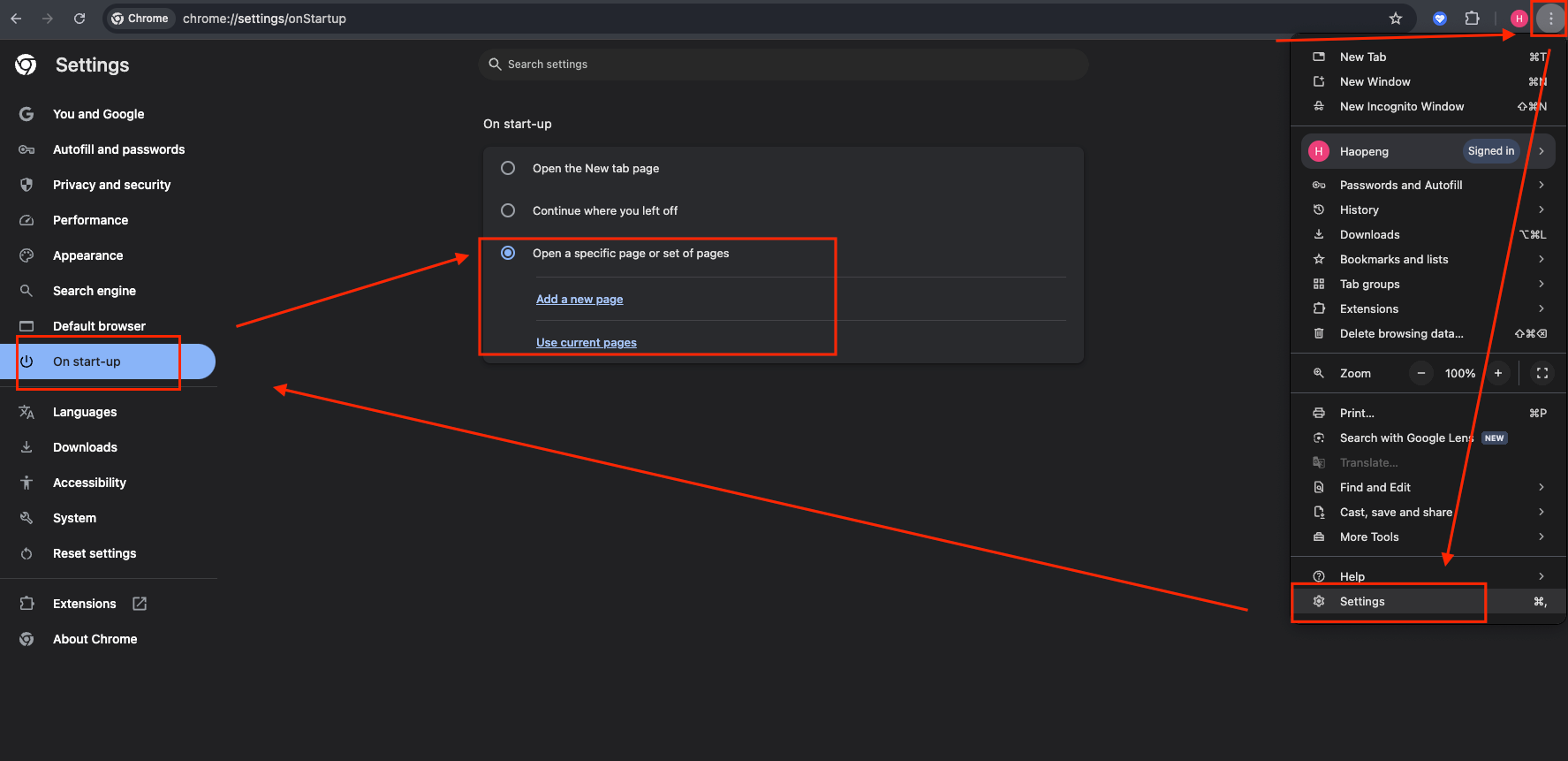
Task: Click the magnifier icon in Search settings
Action: (x=495, y=65)
